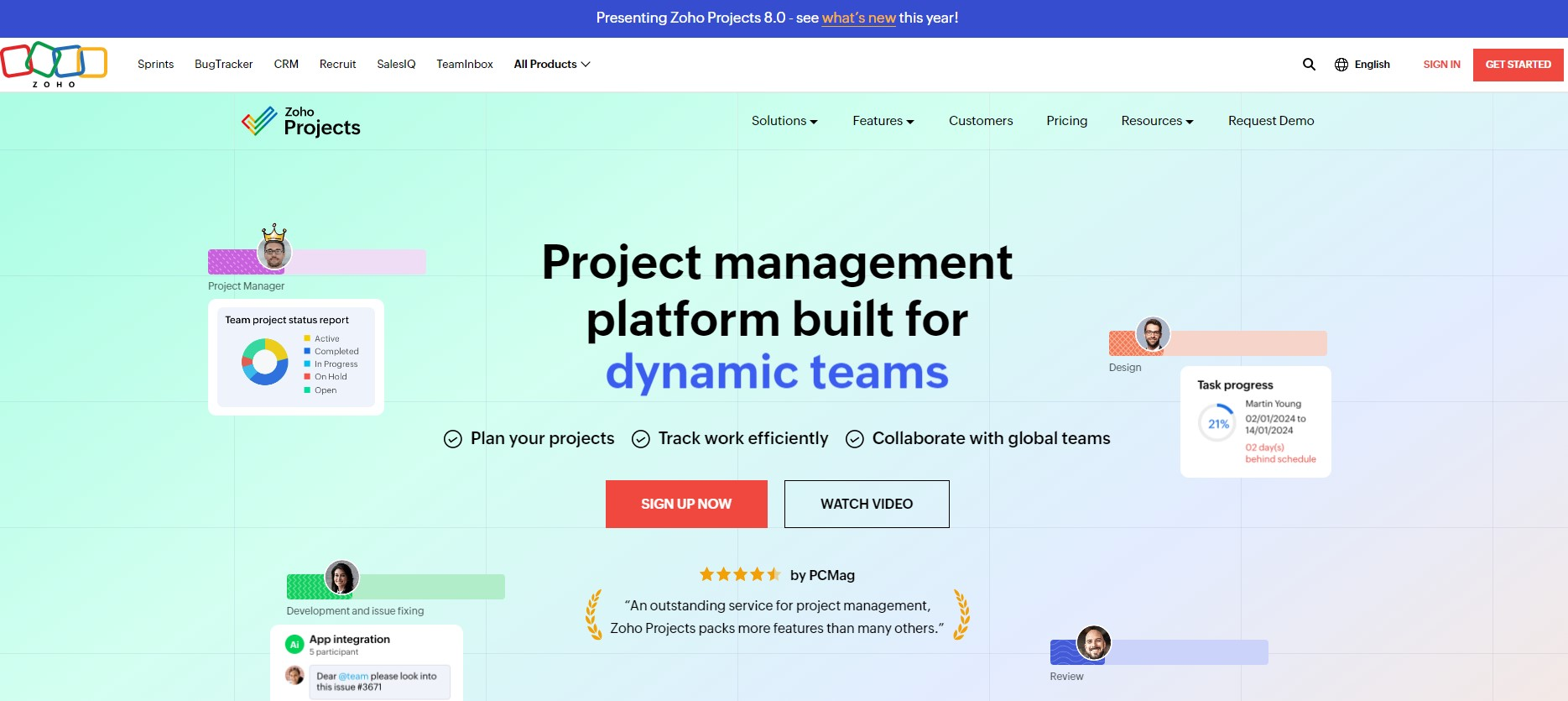
Task: Click the blue Review progress bar
Action: coord(1159,652)
